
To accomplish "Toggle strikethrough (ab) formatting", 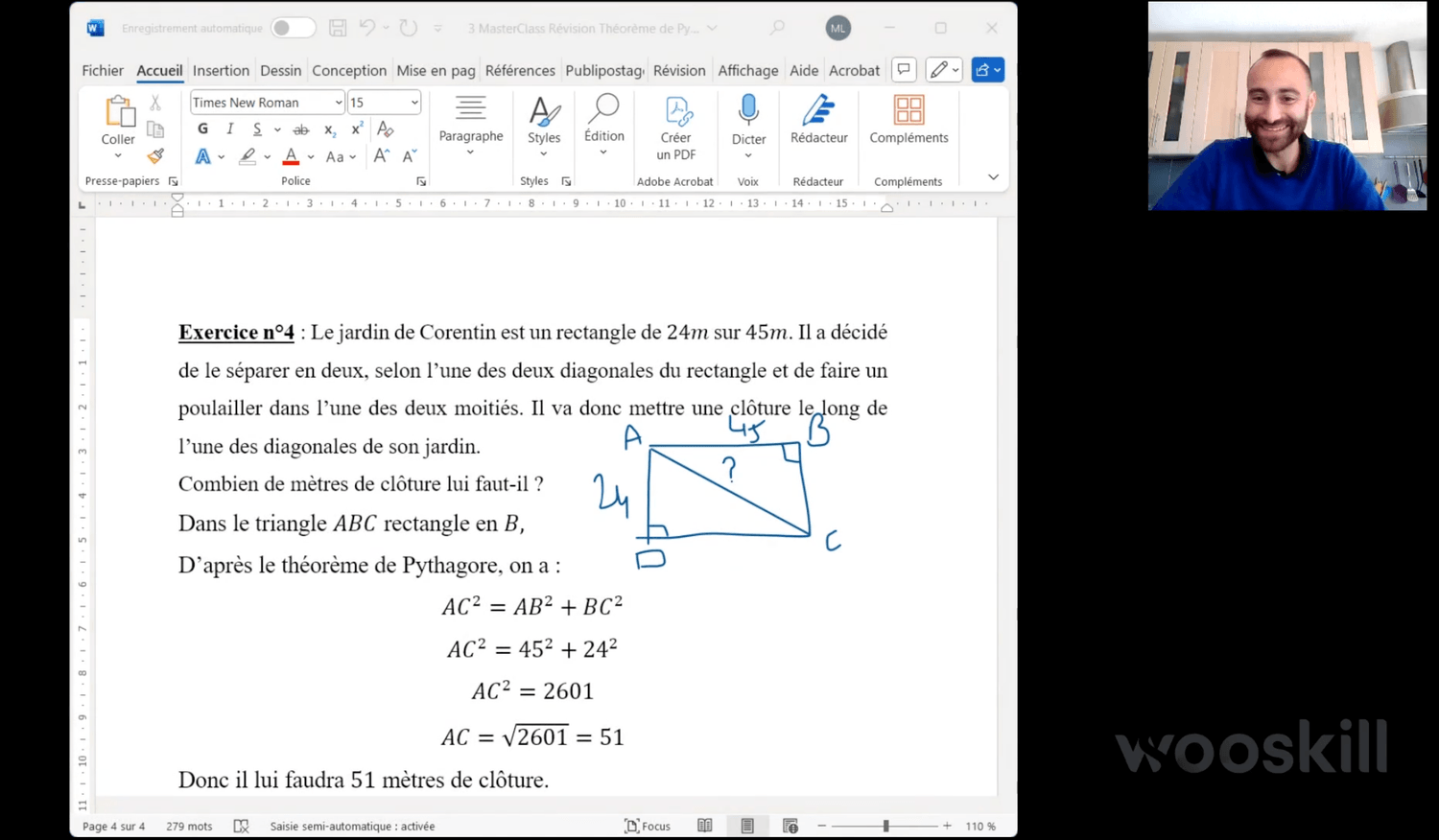I will tap(301, 129).
